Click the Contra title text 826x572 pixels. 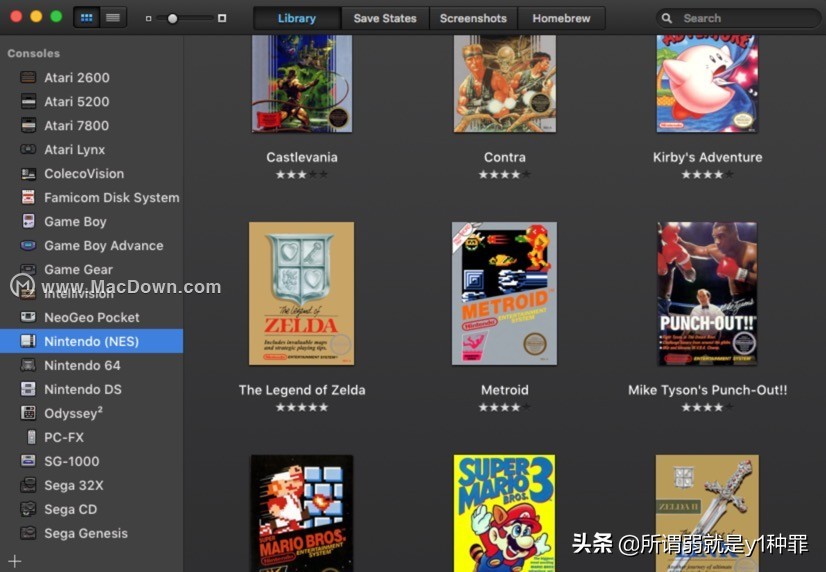[505, 157]
